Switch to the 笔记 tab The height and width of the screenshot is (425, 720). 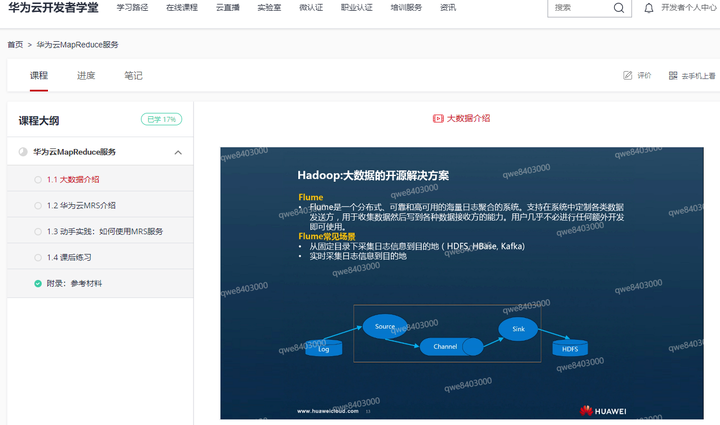click(134, 75)
